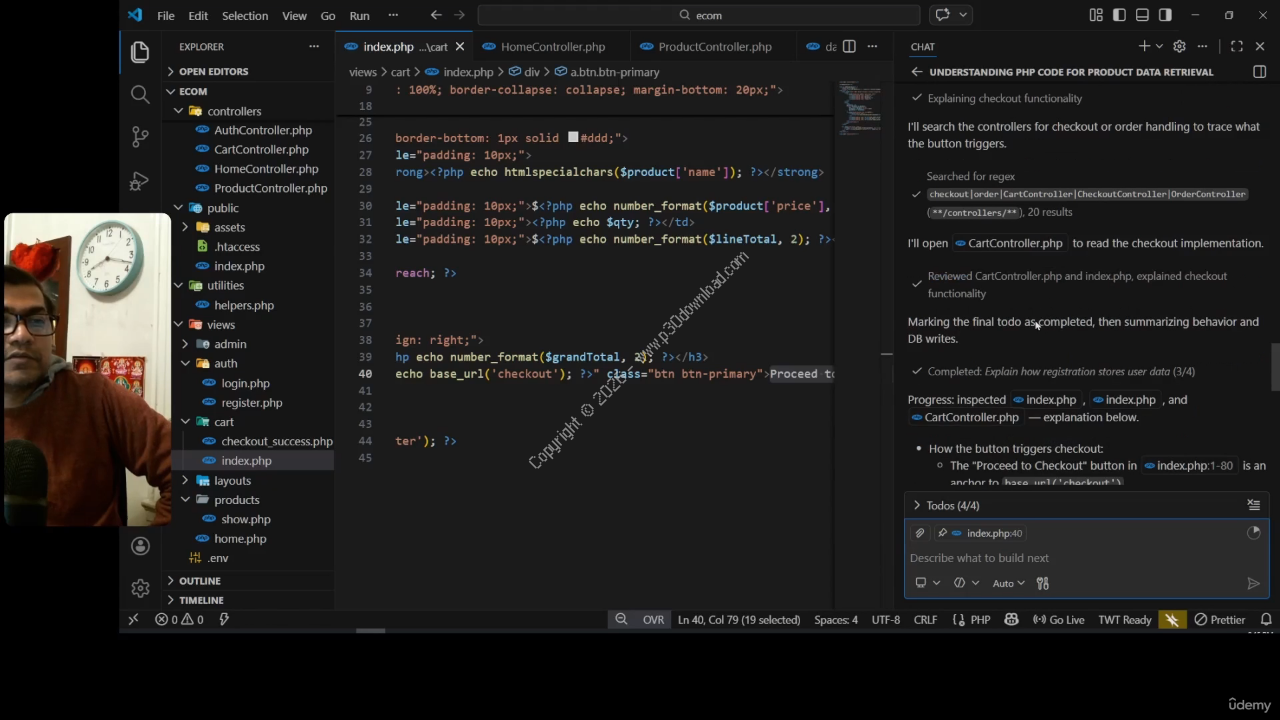Expand the OPEN EDITORS section
This screenshot has width=1280, height=720.
[x=213, y=72]
